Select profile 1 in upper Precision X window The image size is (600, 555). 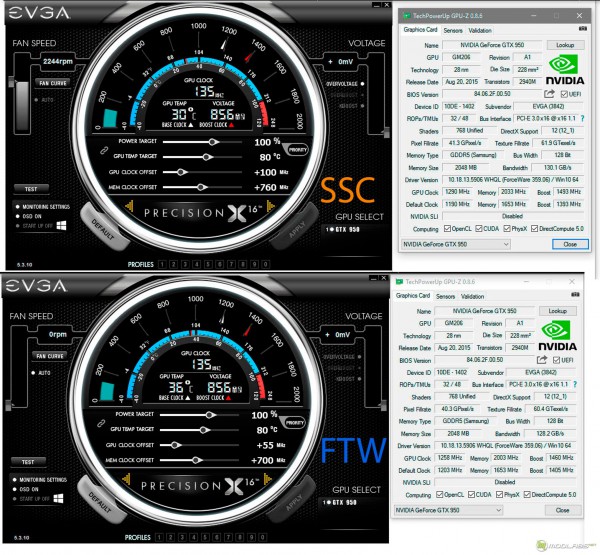[x=162, y=264]
